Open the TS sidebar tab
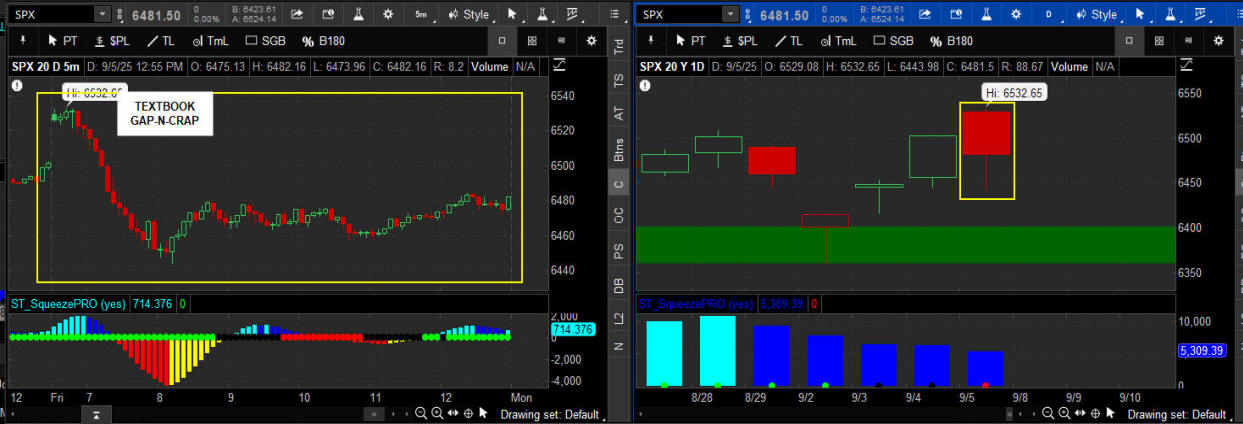This screenshot has width=1243, height=424. pos(619,81)
